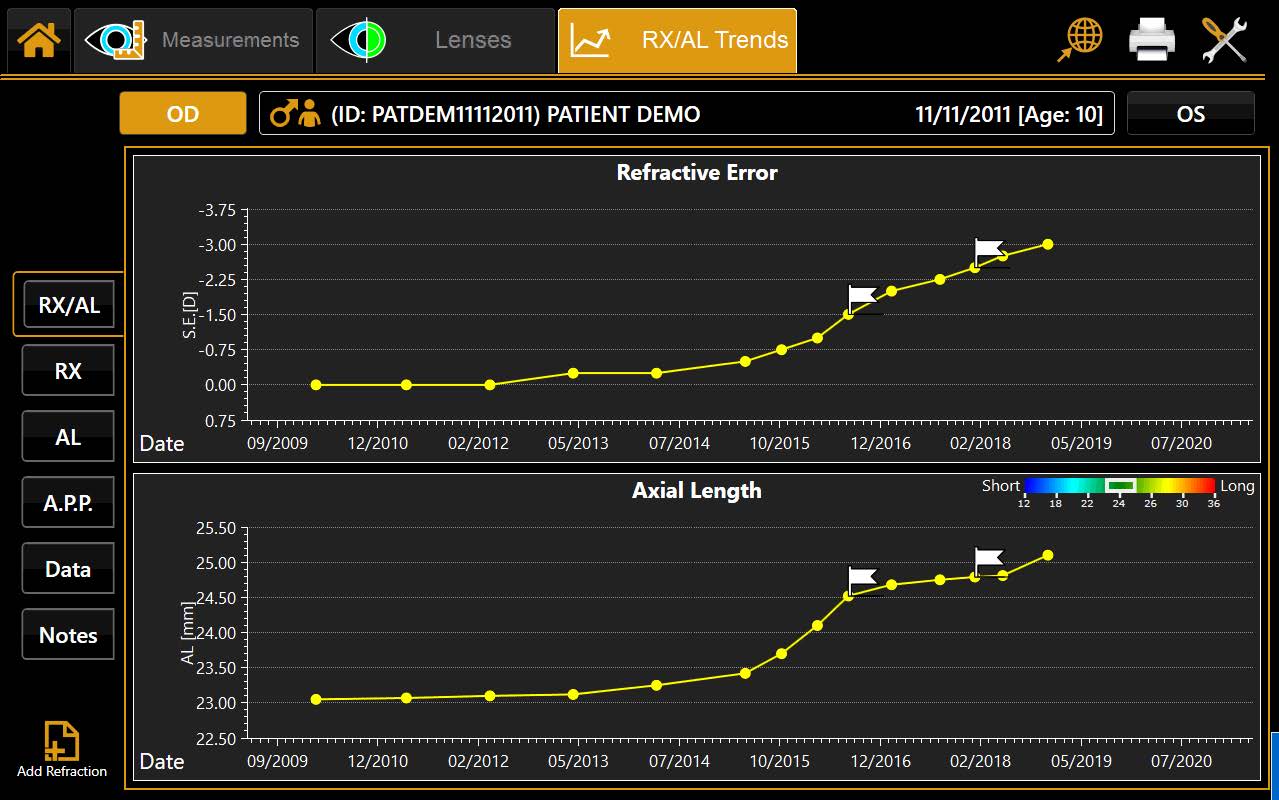Select the OD eye toggle
1279x800 pixels.
pos(182,113)
